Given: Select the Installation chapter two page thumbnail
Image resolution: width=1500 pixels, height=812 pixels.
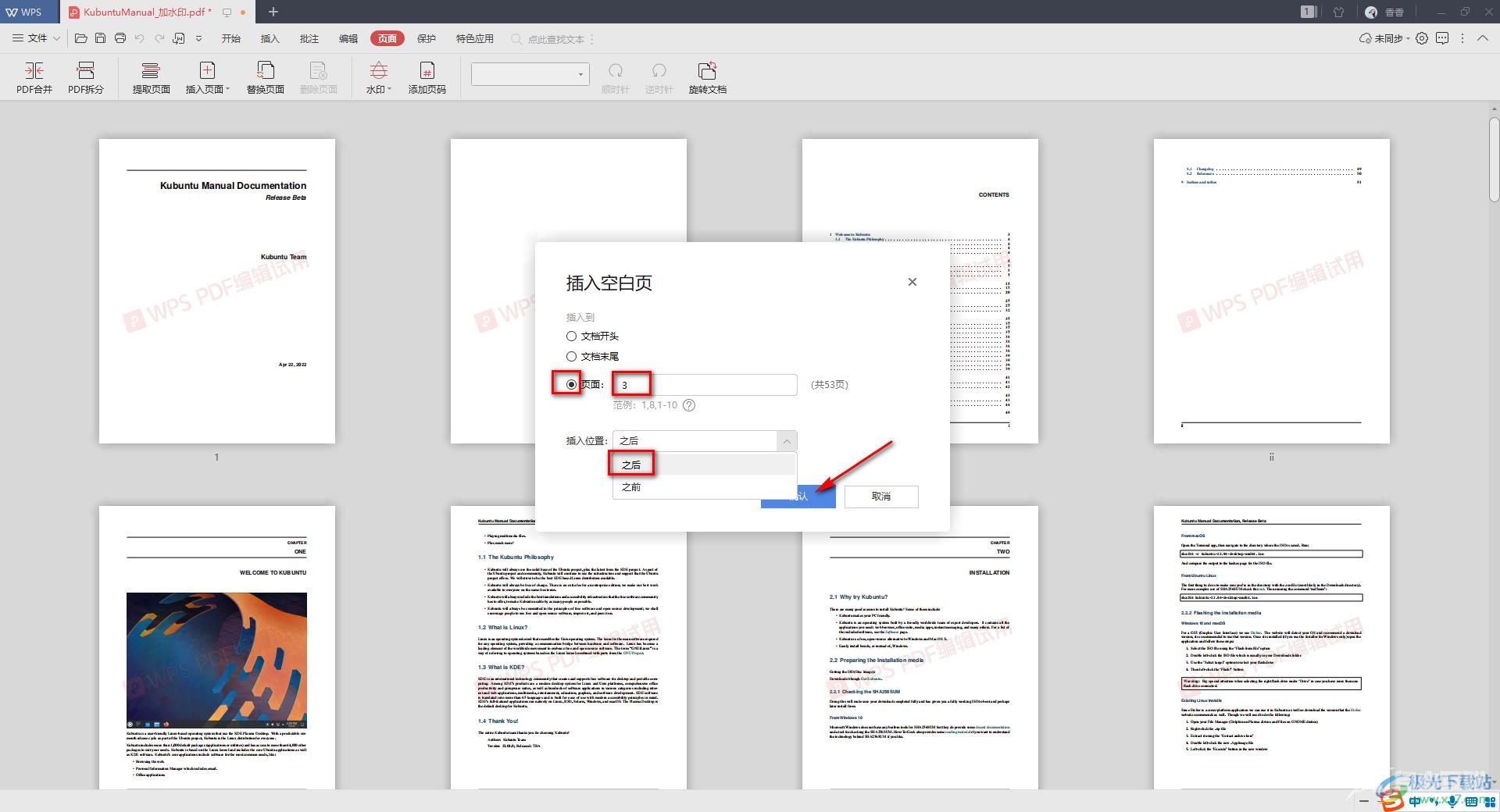Looking at the screenshot, I should click(920, 647).
